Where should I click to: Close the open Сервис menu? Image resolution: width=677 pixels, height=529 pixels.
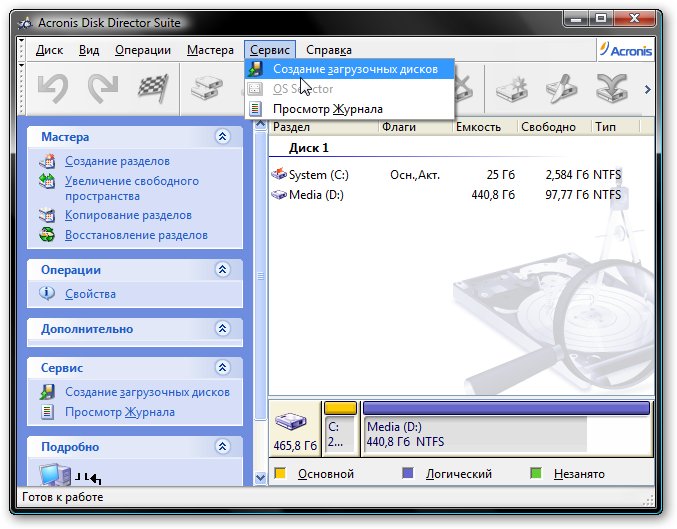point(270,50)
